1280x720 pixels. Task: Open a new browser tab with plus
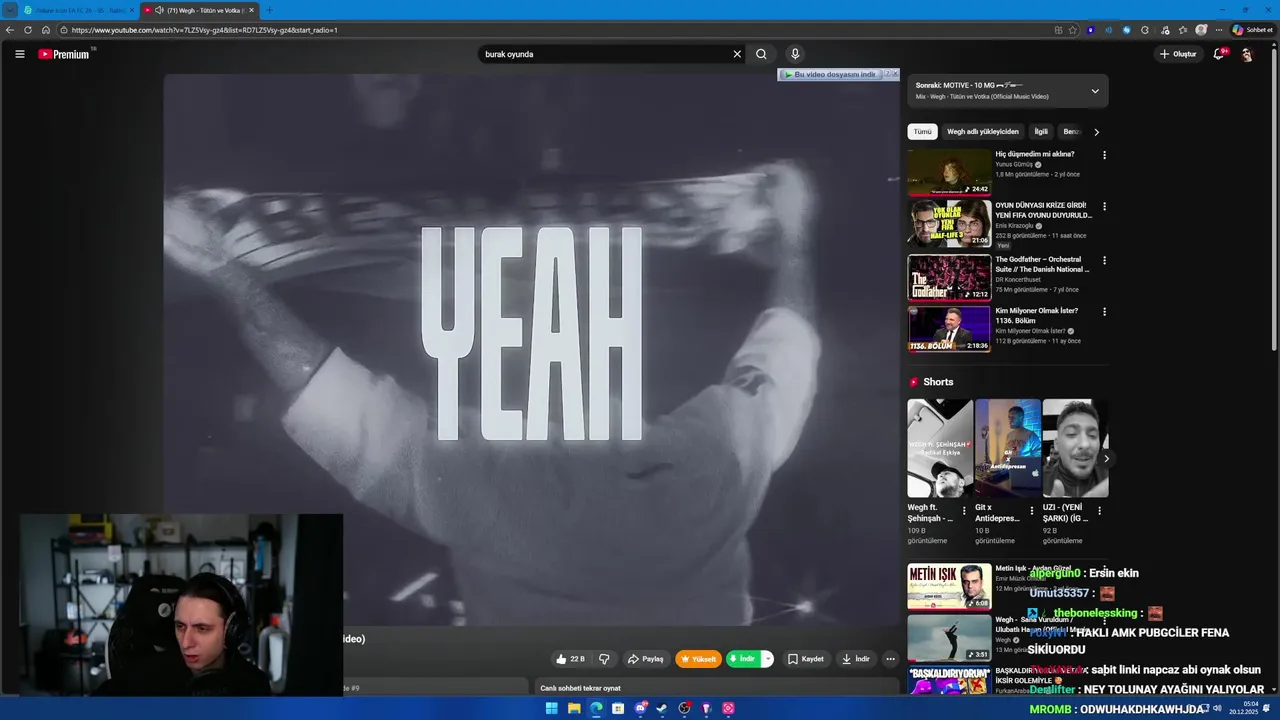269,10
